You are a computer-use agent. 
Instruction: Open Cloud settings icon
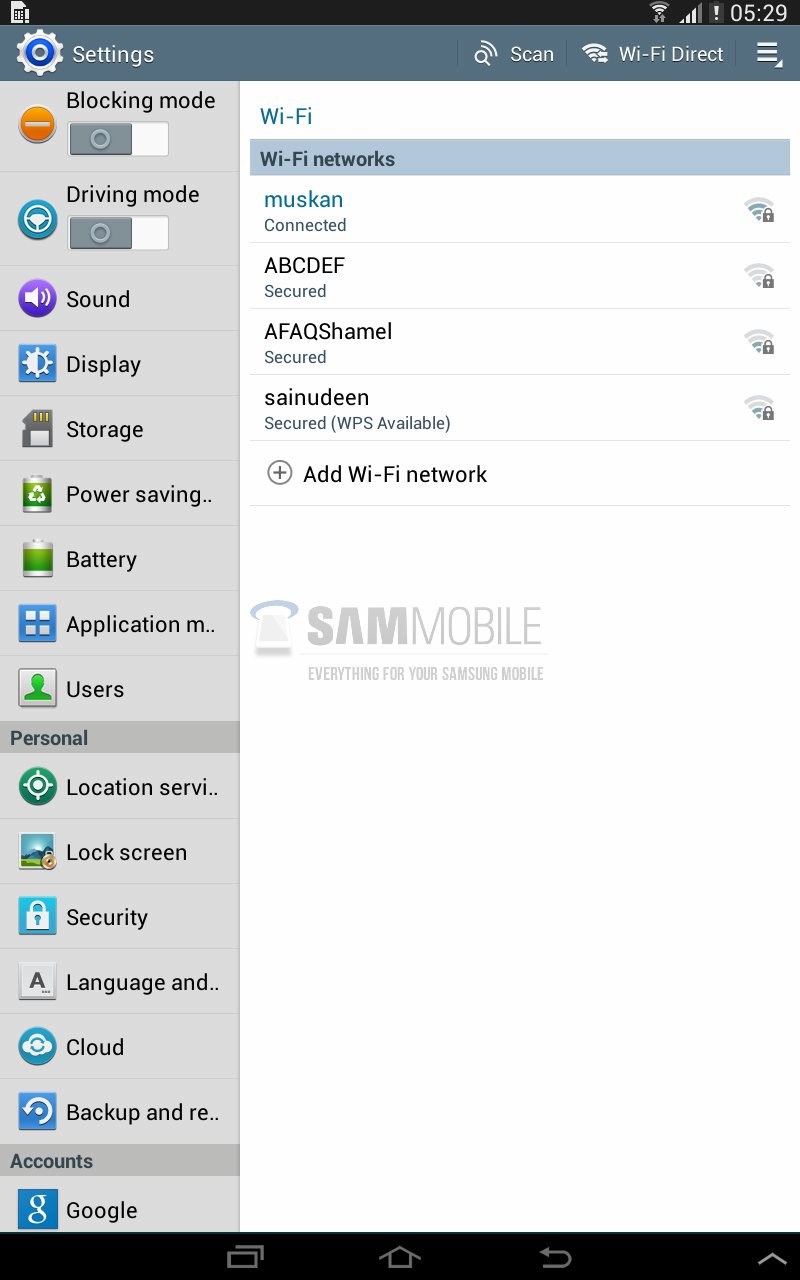pyautogui.click(x=37, y=1047)
